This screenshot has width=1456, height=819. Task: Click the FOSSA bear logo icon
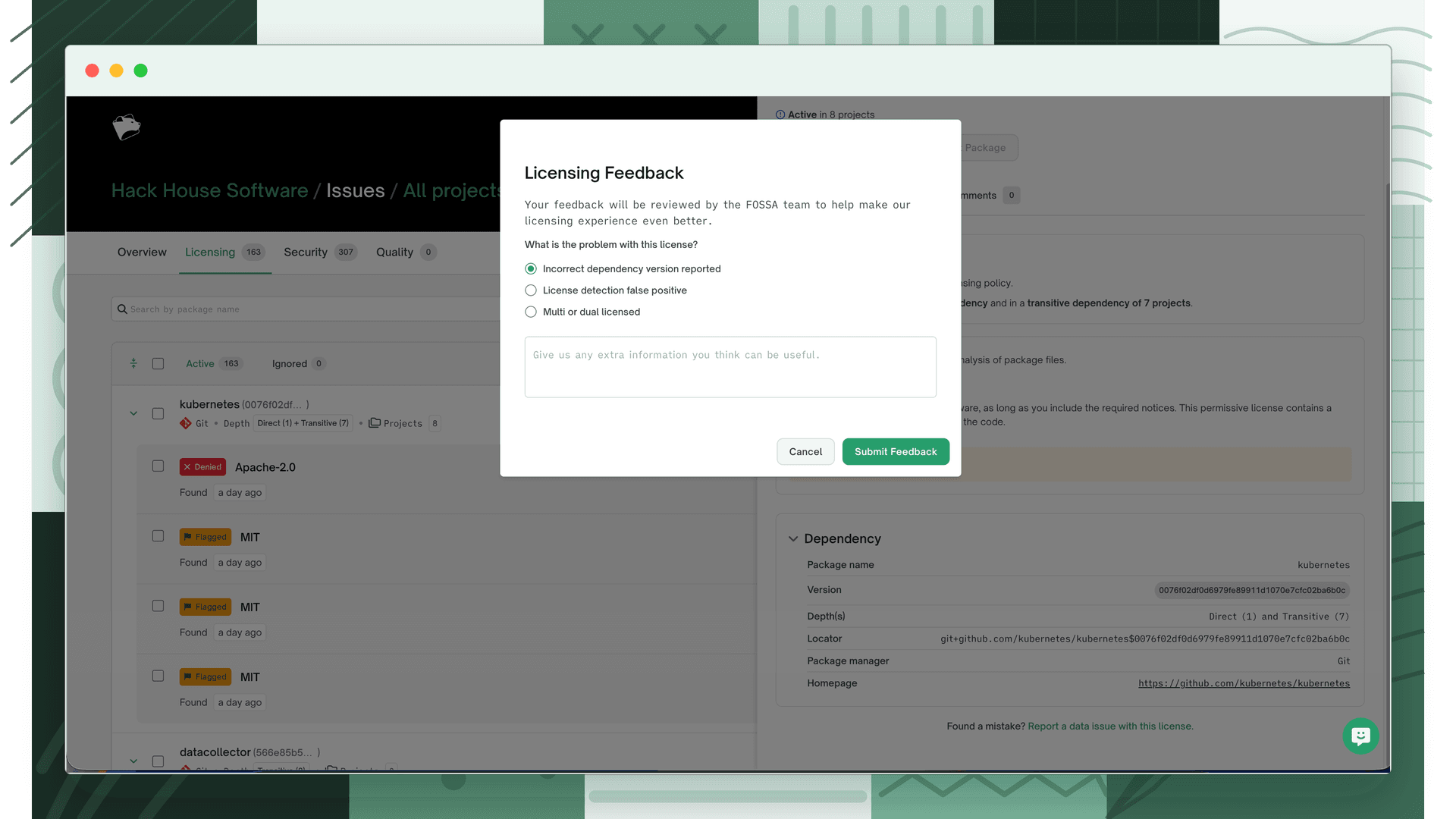(x=127, y=127)
